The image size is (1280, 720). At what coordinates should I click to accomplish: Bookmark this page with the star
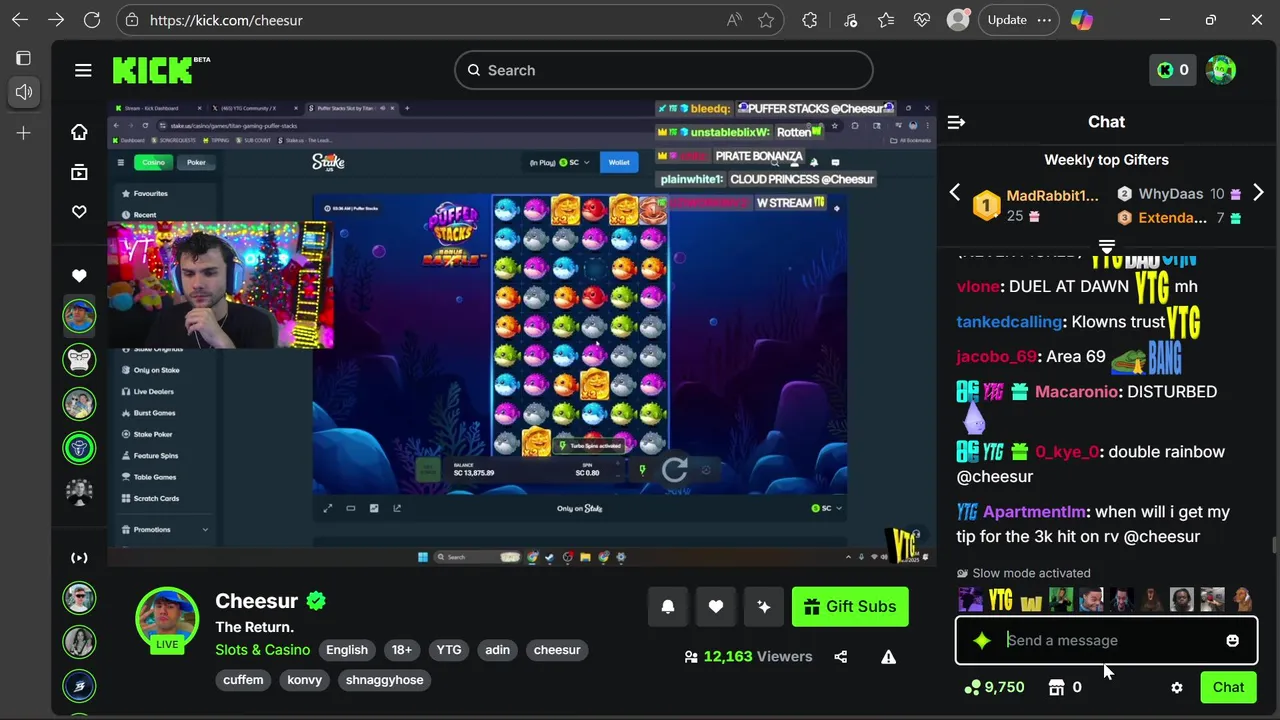(x=766, y=20)
